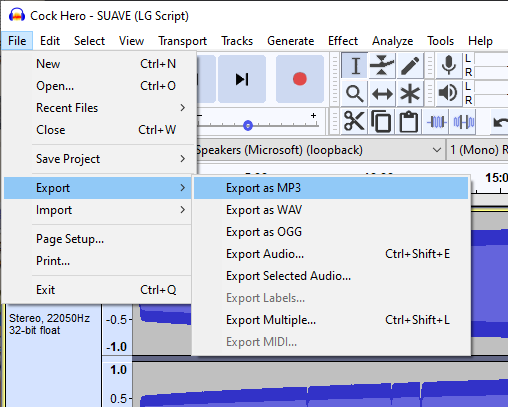The width and height of the screenshot is (508, 407).
Task: Click the Skip to End button
Action: [242, 79]
